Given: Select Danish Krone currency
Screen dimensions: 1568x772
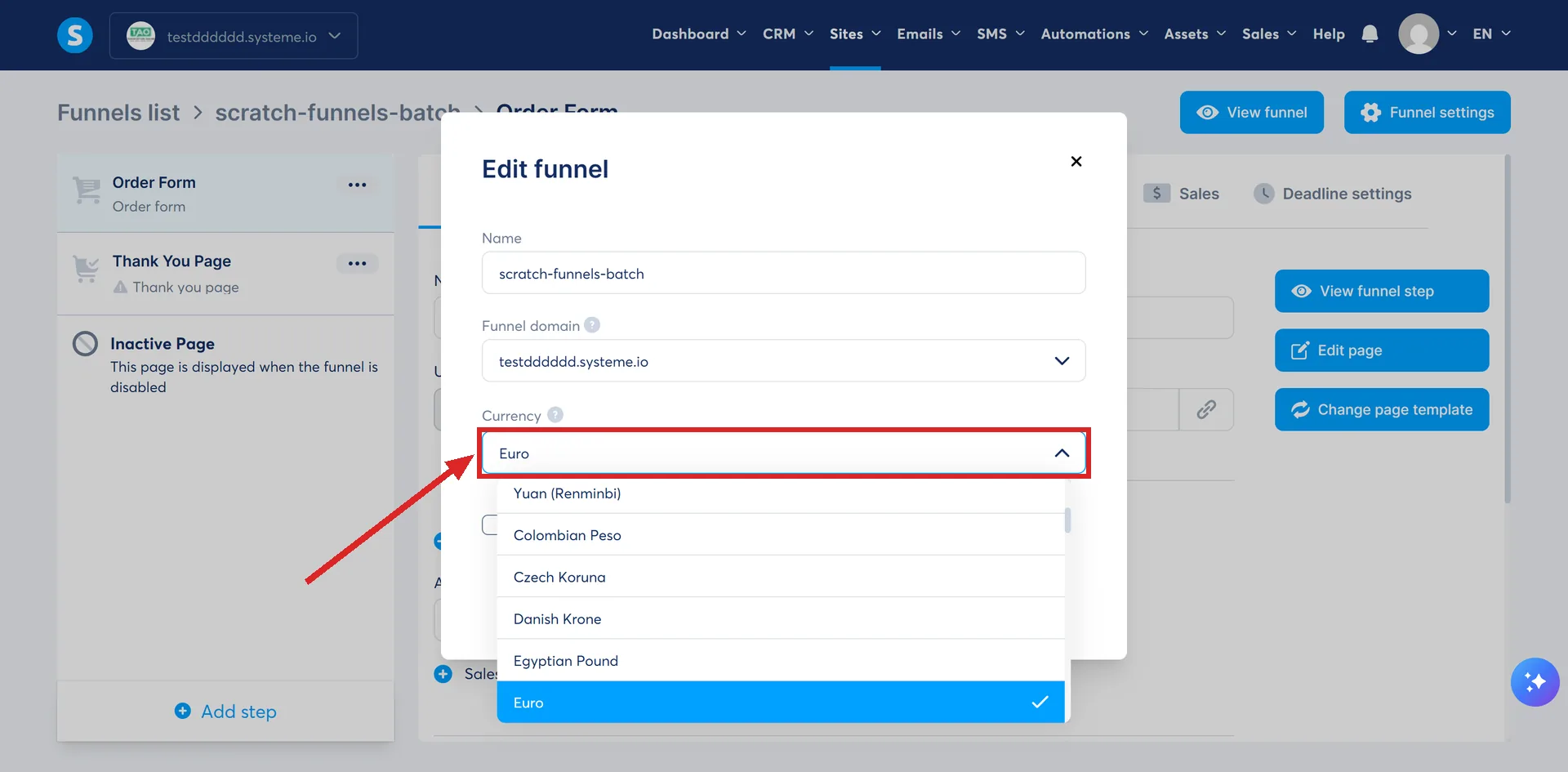Looking at the screenshot, I should [780, 618].
